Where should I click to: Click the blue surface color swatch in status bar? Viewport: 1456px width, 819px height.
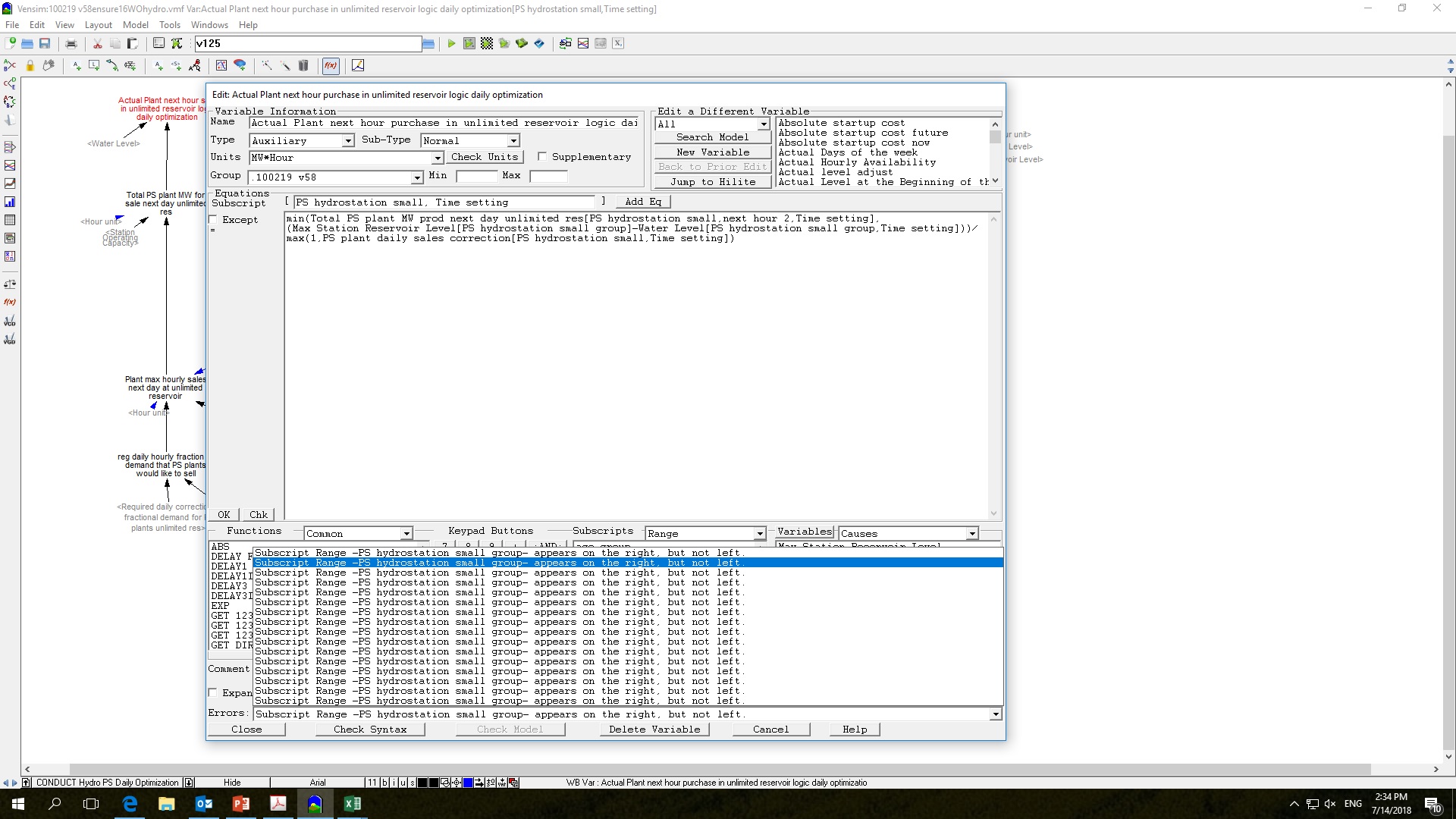468,783
